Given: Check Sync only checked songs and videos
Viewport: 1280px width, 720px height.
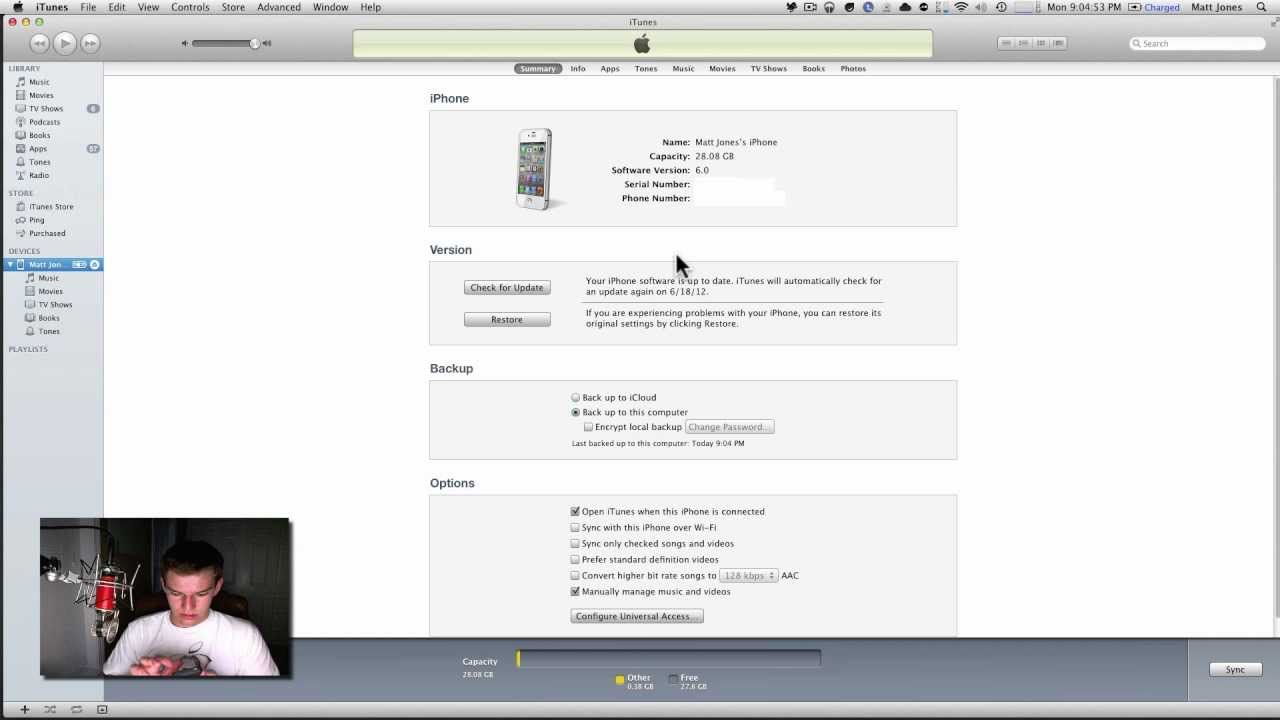Looking at the screenshot, I should click(x=575, y=543).
